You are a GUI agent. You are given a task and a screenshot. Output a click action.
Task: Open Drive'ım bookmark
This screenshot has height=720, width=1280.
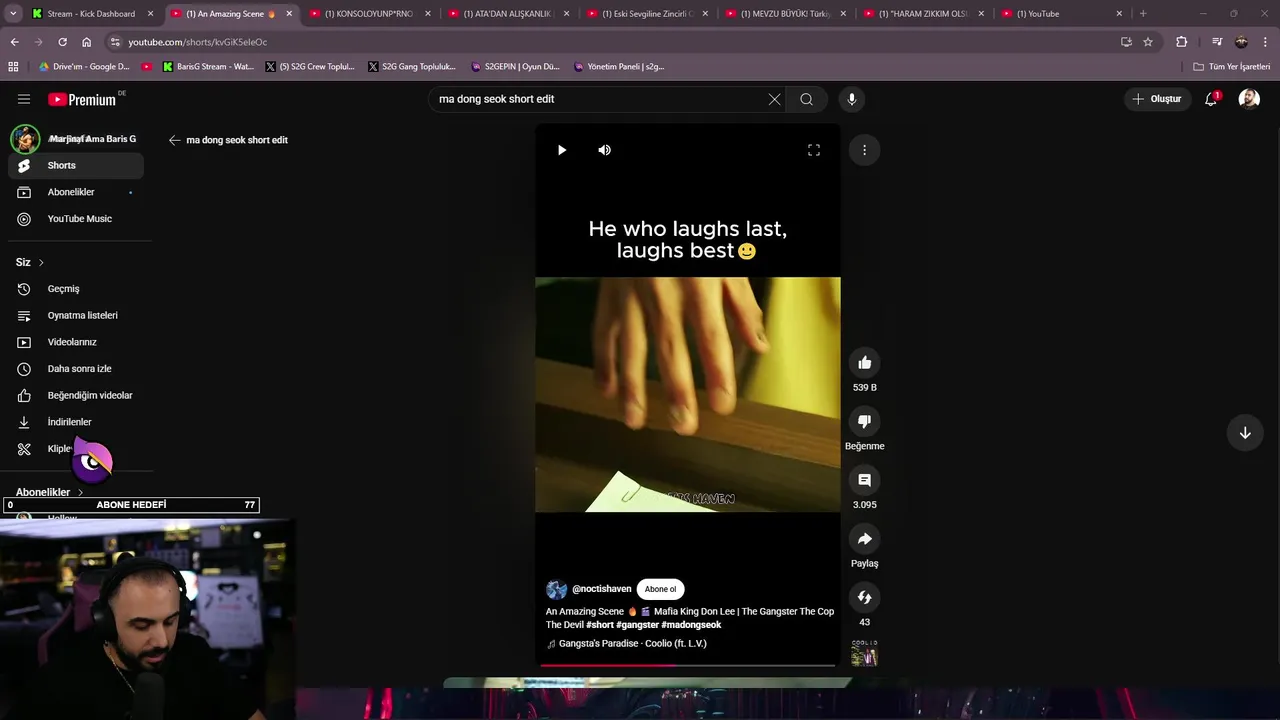coord(84,67)
